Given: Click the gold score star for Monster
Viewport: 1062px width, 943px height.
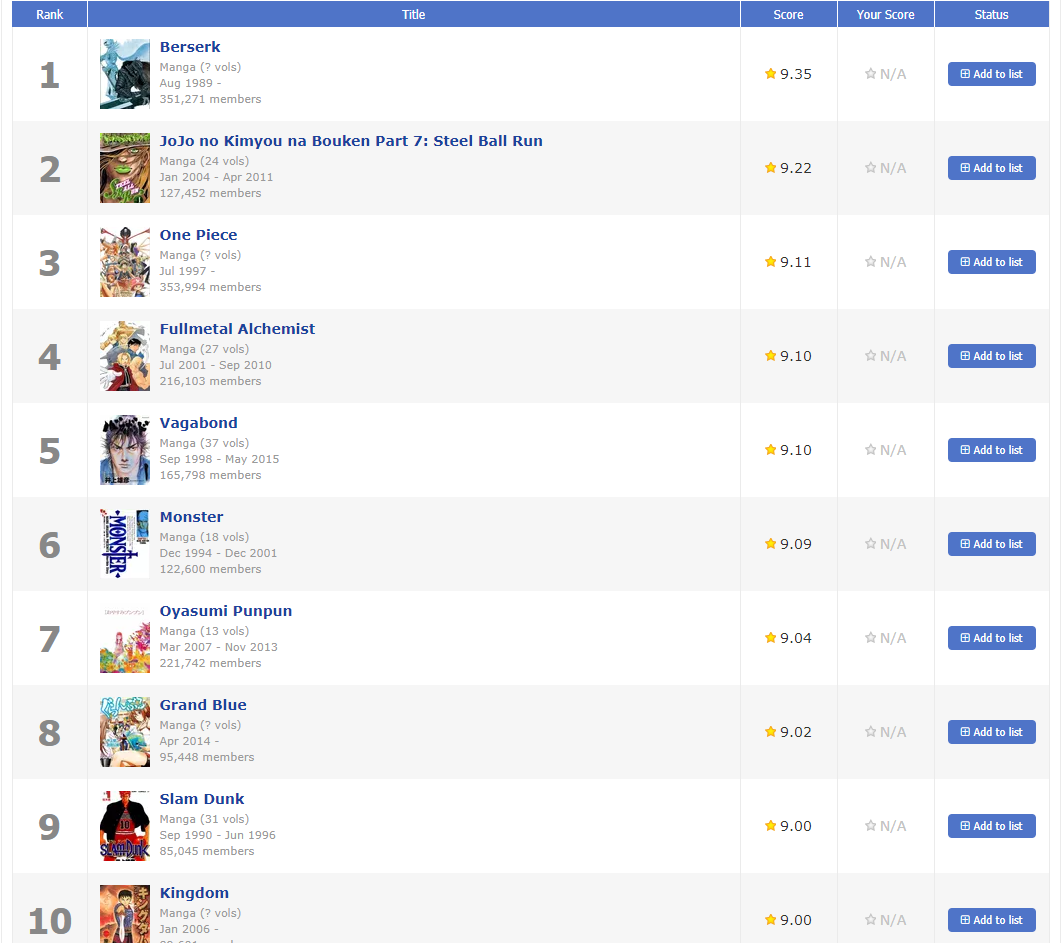Looking at the screenshot, I should 770,543.
